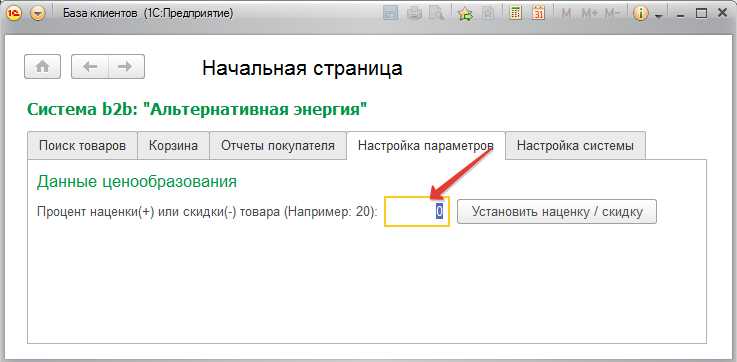Close the База клиентов window
Viewport: 737px width, 362px height.
(x=722, y=14)
